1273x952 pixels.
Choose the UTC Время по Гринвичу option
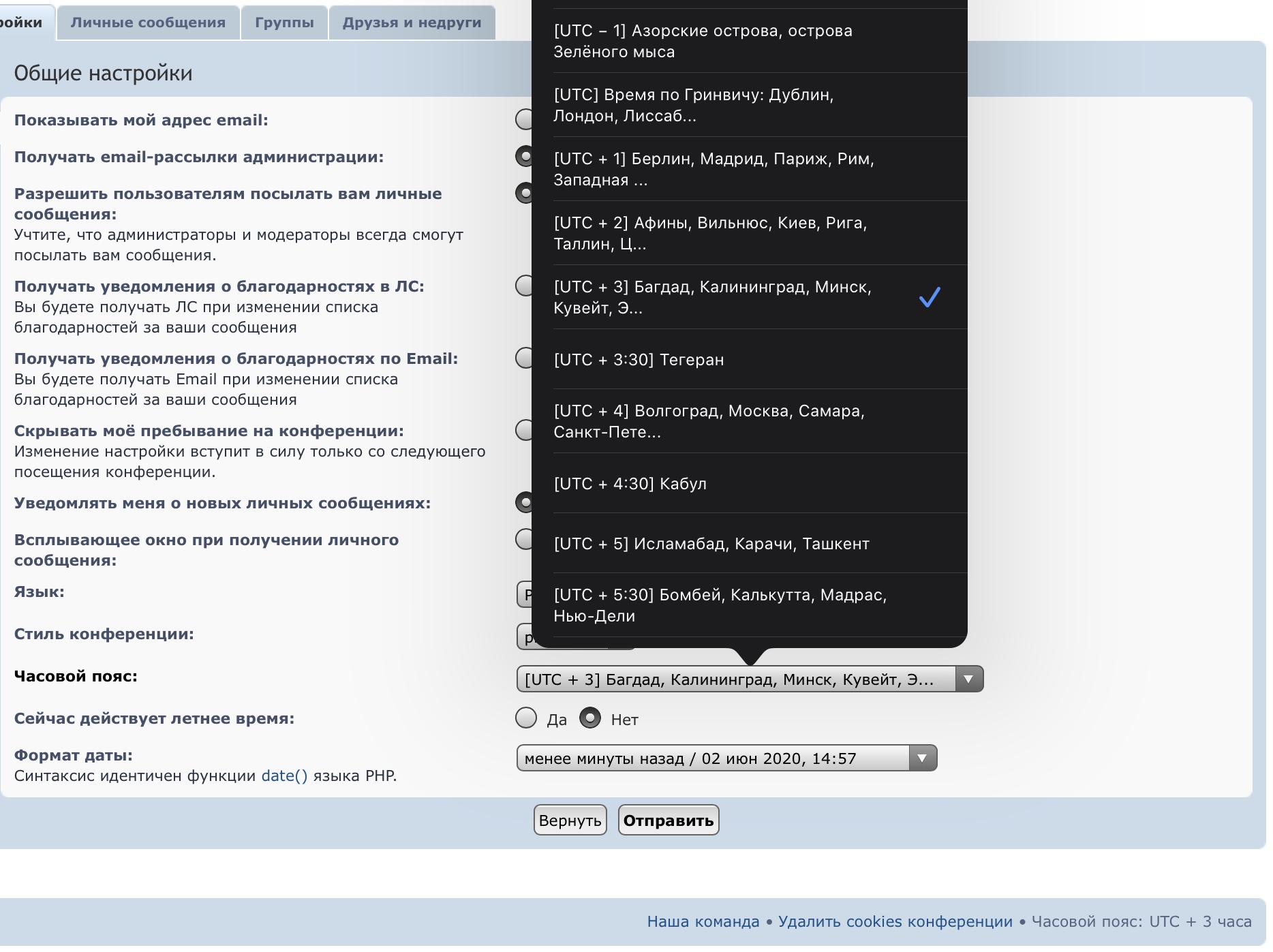click(x=750, y=105)
